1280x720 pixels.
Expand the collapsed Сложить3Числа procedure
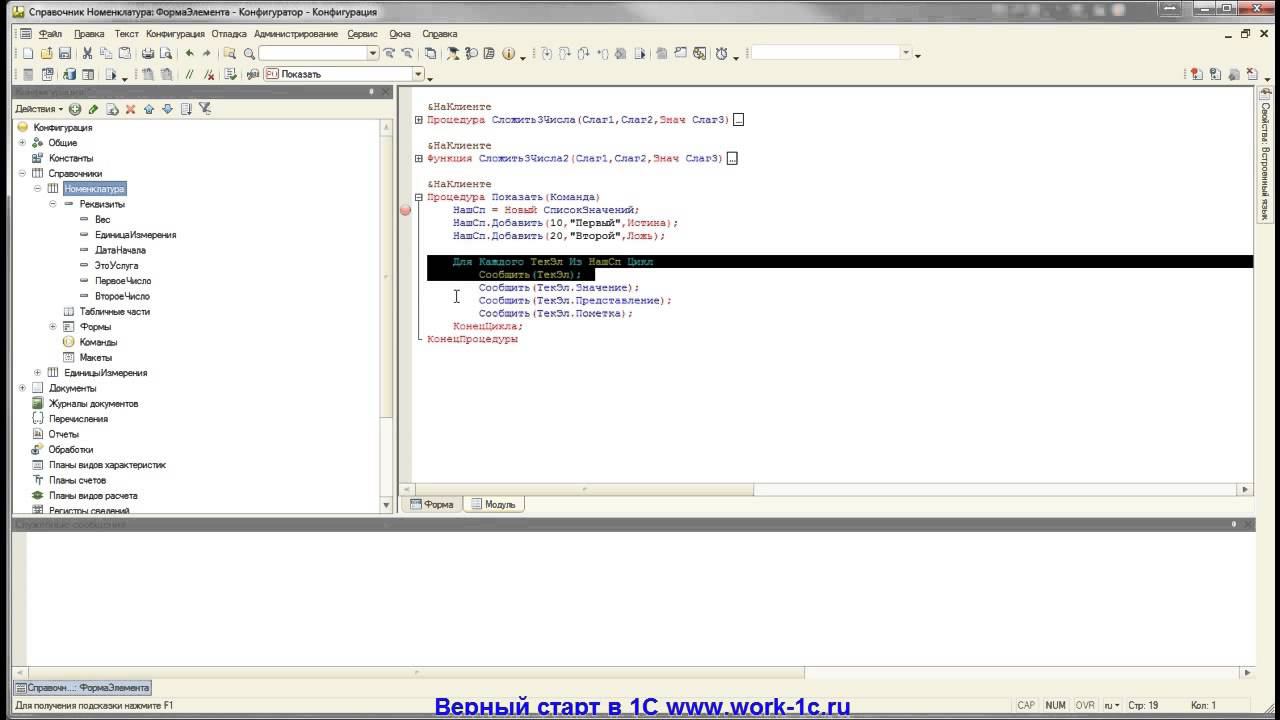419,120
